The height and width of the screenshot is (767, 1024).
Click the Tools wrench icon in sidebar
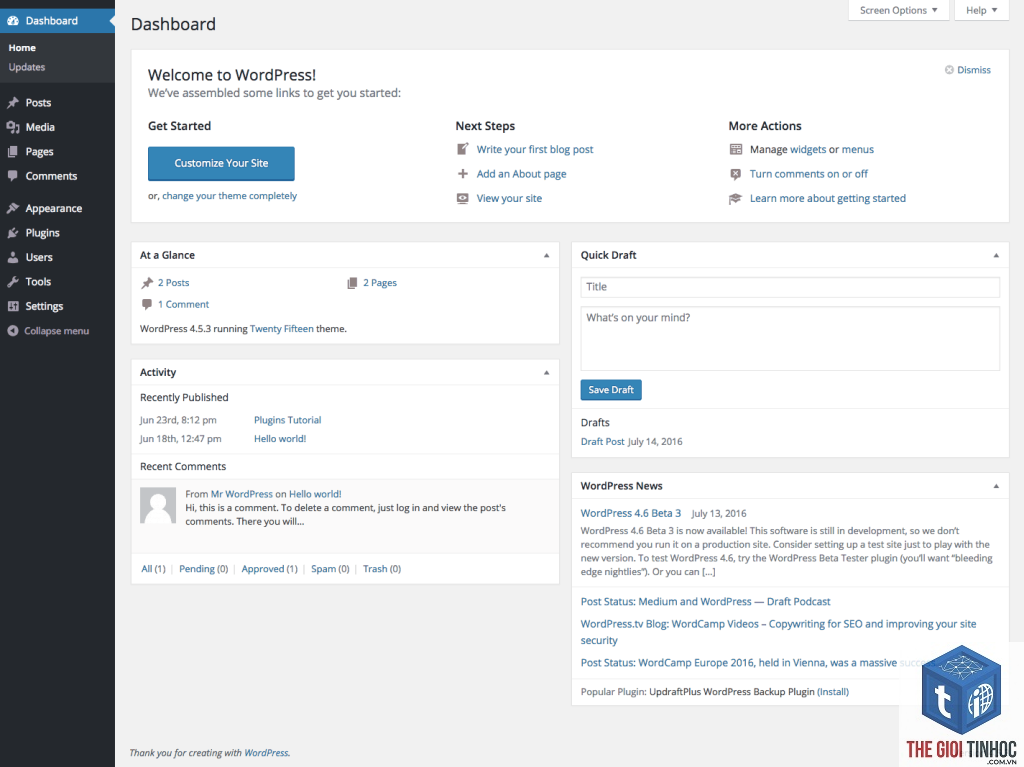12,282
